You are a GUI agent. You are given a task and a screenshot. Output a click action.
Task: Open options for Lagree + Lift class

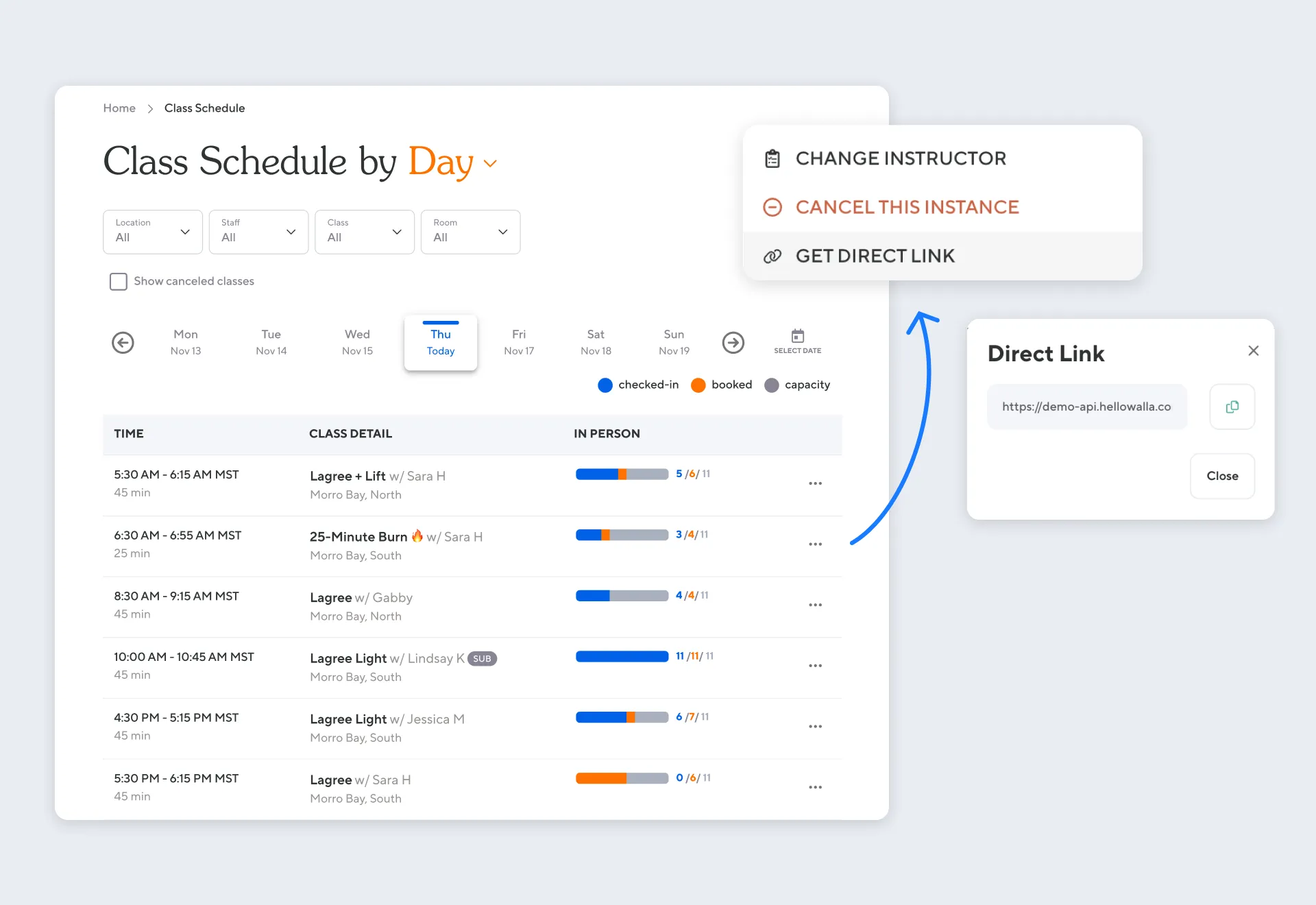pyautogui.click(x=814, y=483)
